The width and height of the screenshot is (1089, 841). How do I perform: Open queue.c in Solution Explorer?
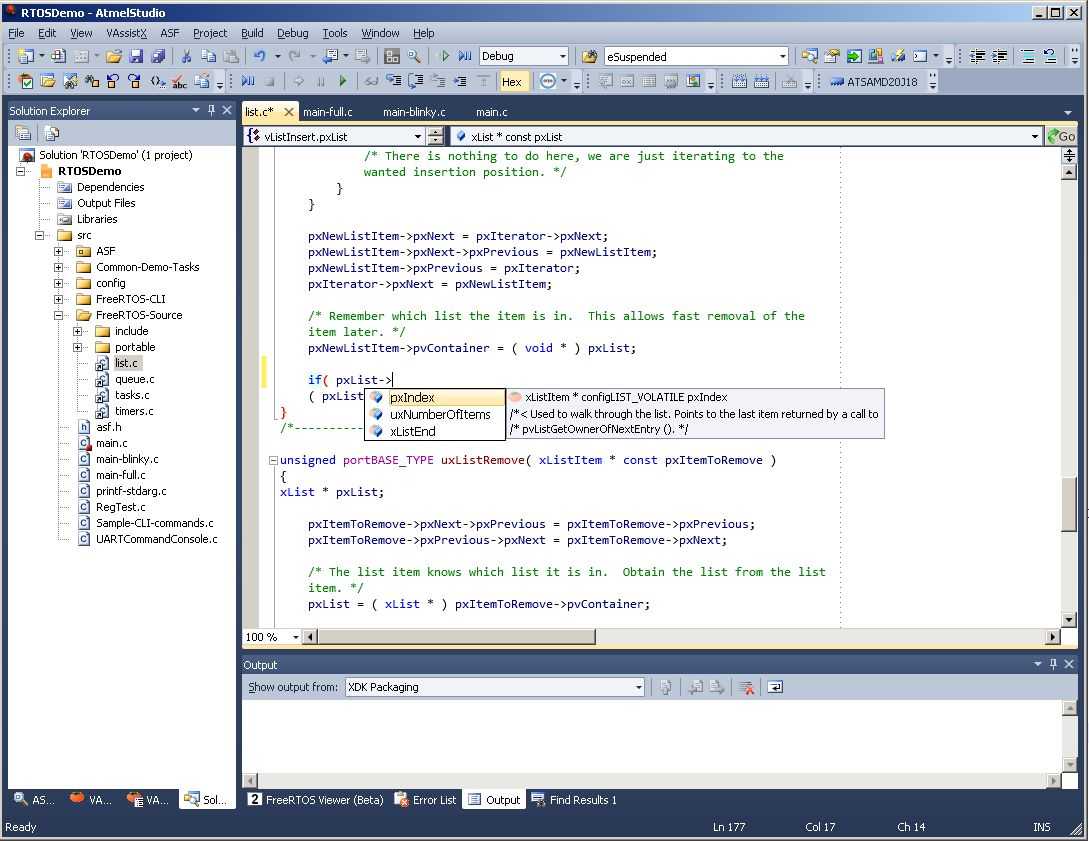(134, 378)
